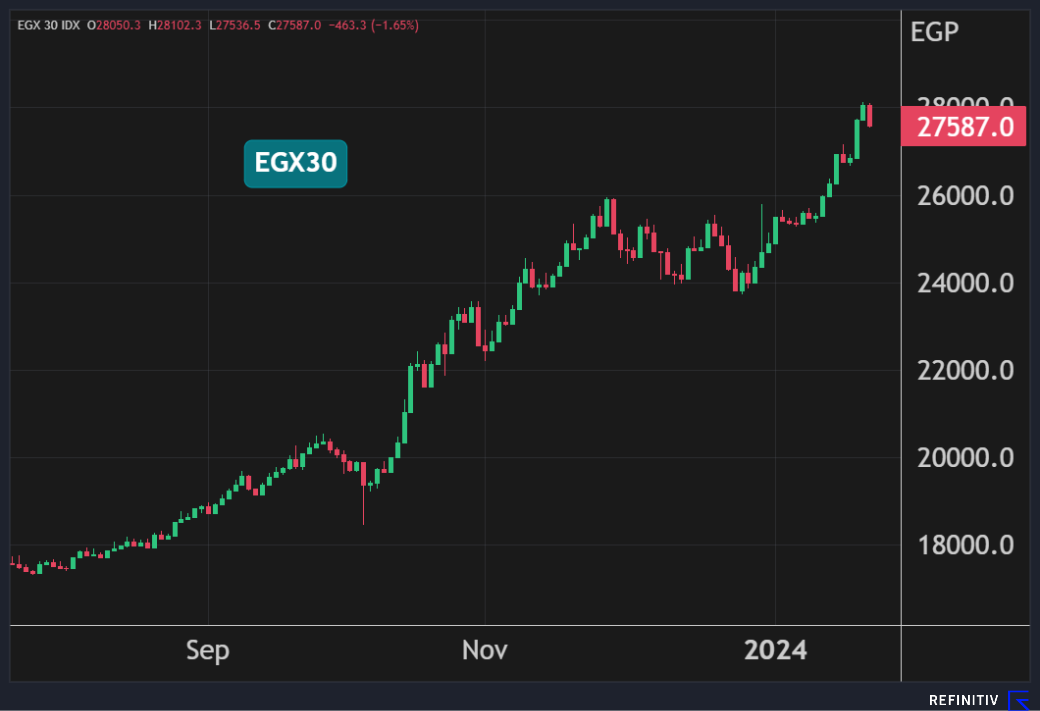Click the EGP currency label
1040x711 pixels.
click(x=934, y=32)
